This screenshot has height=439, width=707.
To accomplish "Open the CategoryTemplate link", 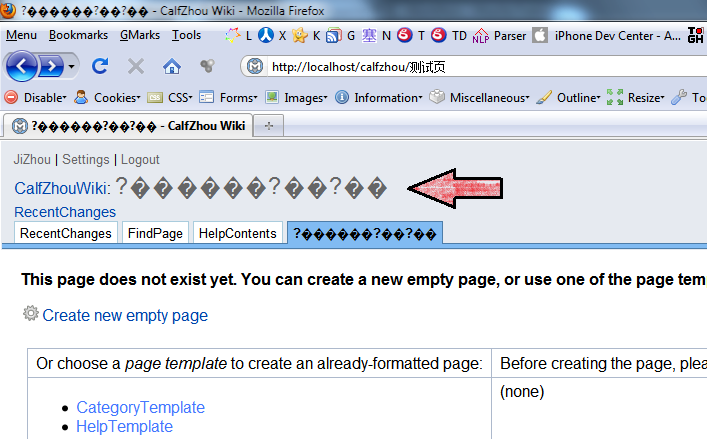I will 140,407.
